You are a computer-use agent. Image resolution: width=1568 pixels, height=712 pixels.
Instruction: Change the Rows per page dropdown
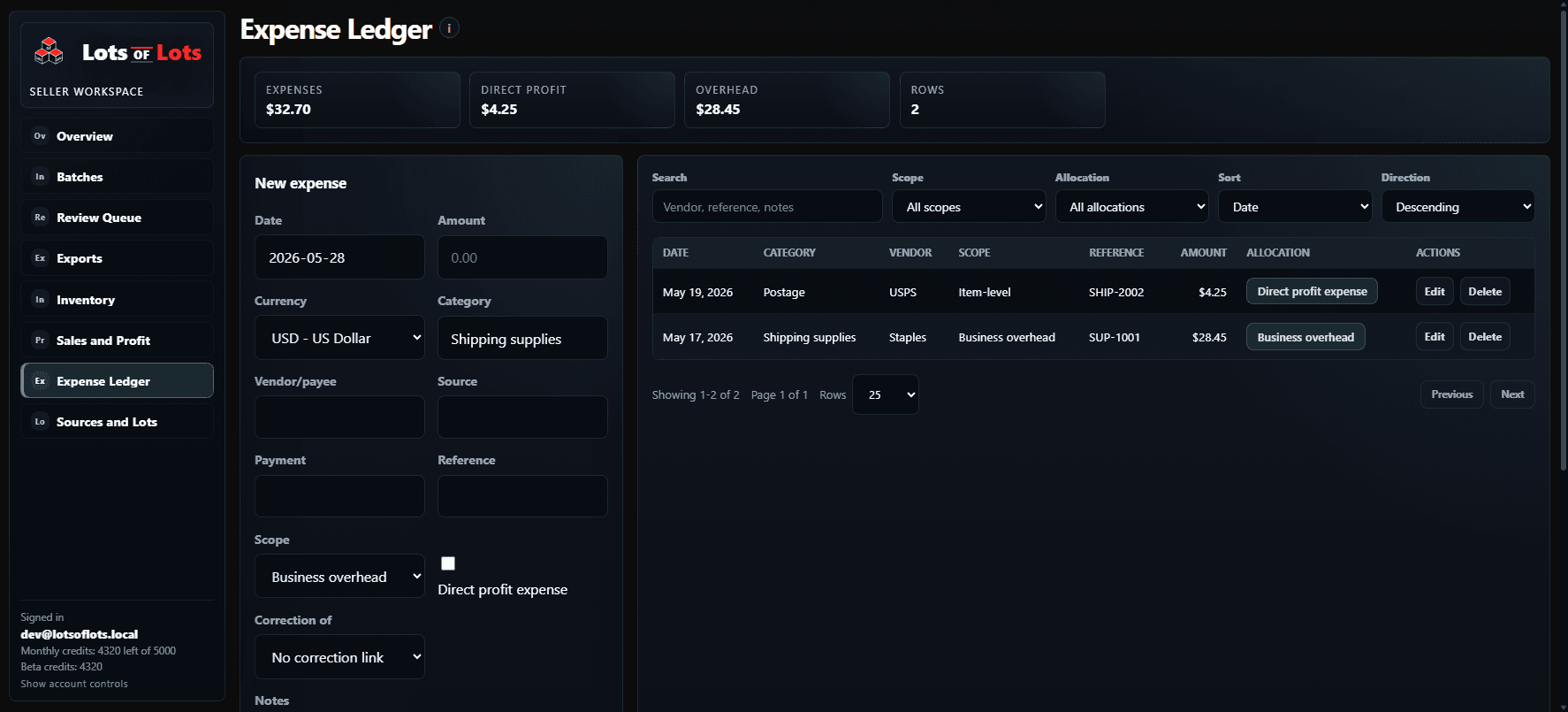pyautogui.click(x=886, y=394)
